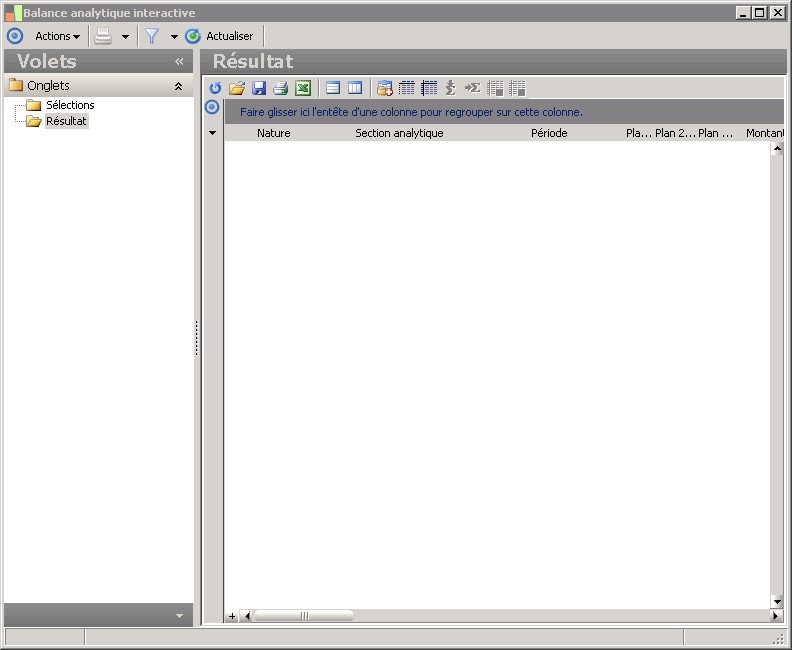Collapse the Onglets section
Image resolution: width=792 pixels, height=650 pixels.
point(178,86)
